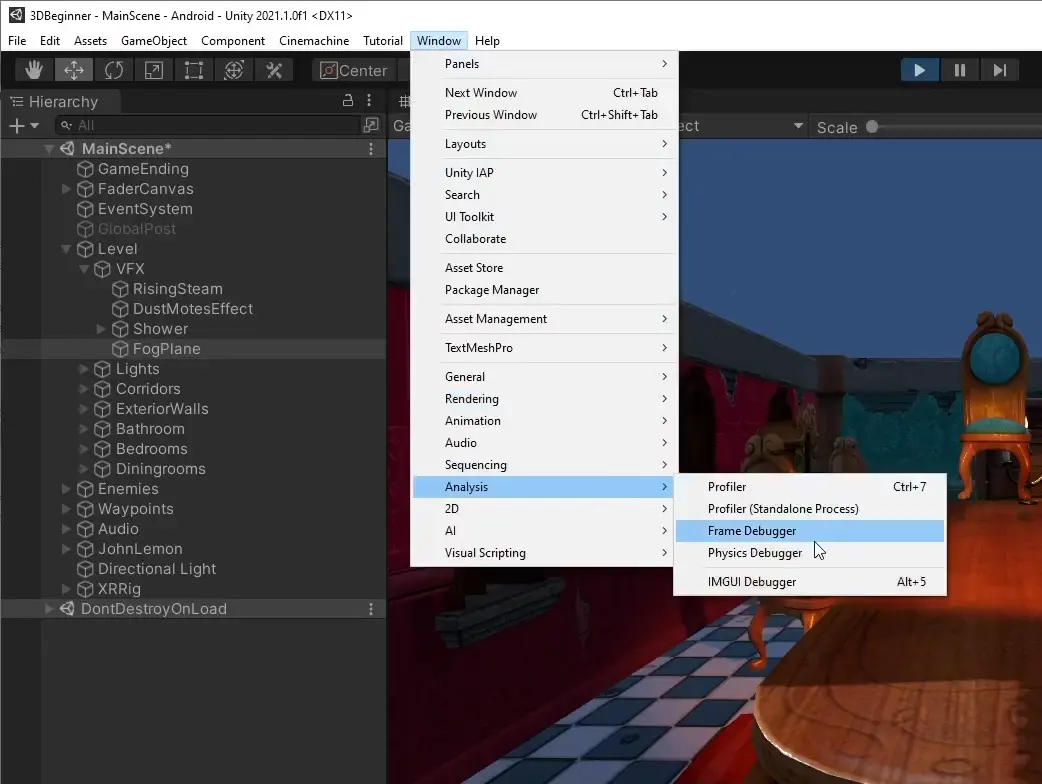The height and width of the screenshot is (784, 1042).
Task: Open custom editor tools (wrench icon)
Action: 274,70
